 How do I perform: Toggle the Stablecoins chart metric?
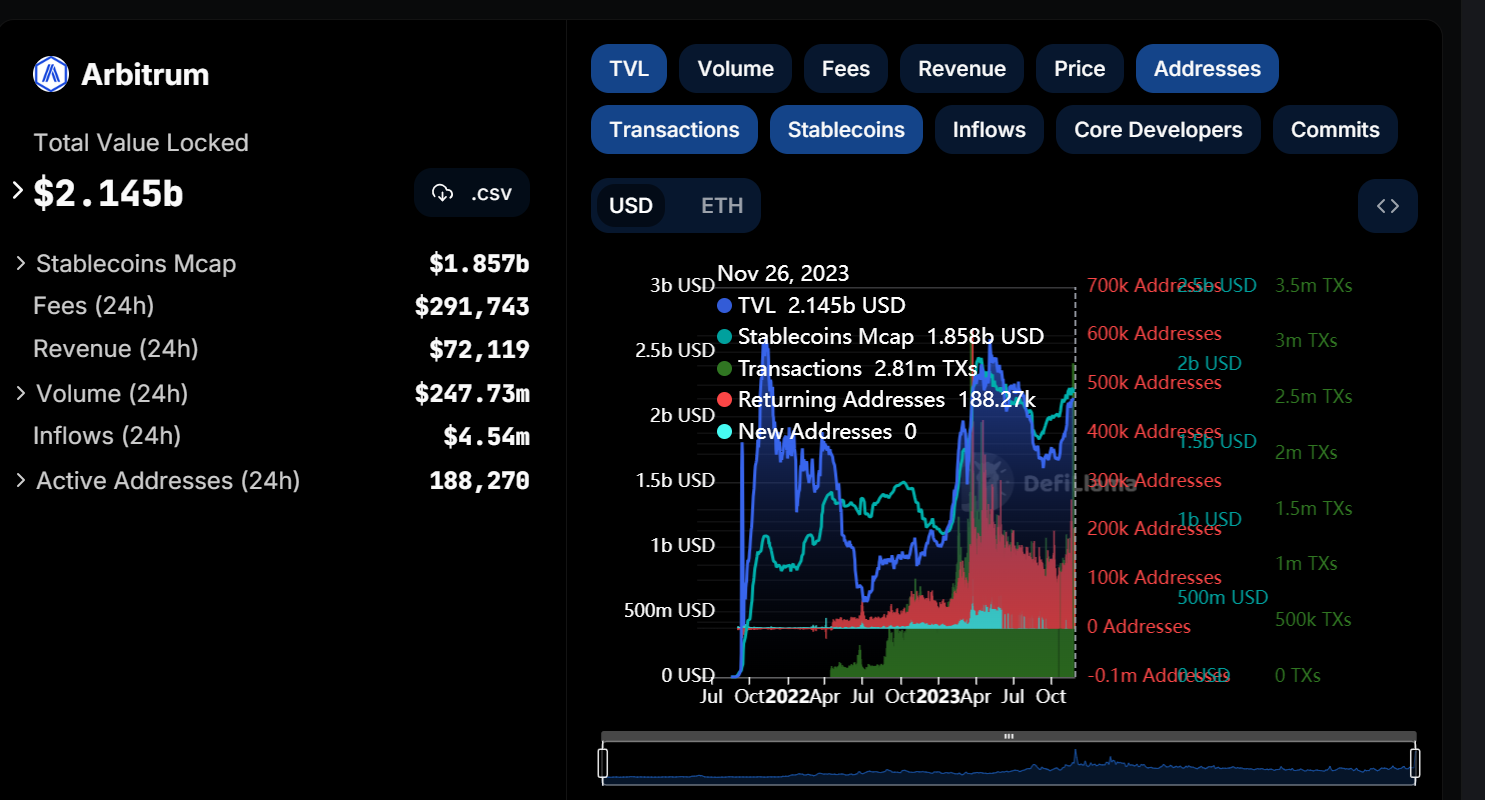coord(846,130)
